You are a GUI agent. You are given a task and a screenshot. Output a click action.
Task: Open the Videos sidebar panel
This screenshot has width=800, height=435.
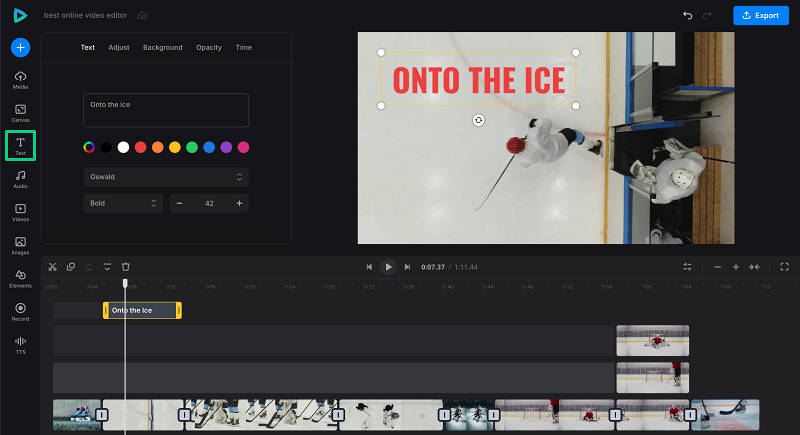click(x=20, y=213)
